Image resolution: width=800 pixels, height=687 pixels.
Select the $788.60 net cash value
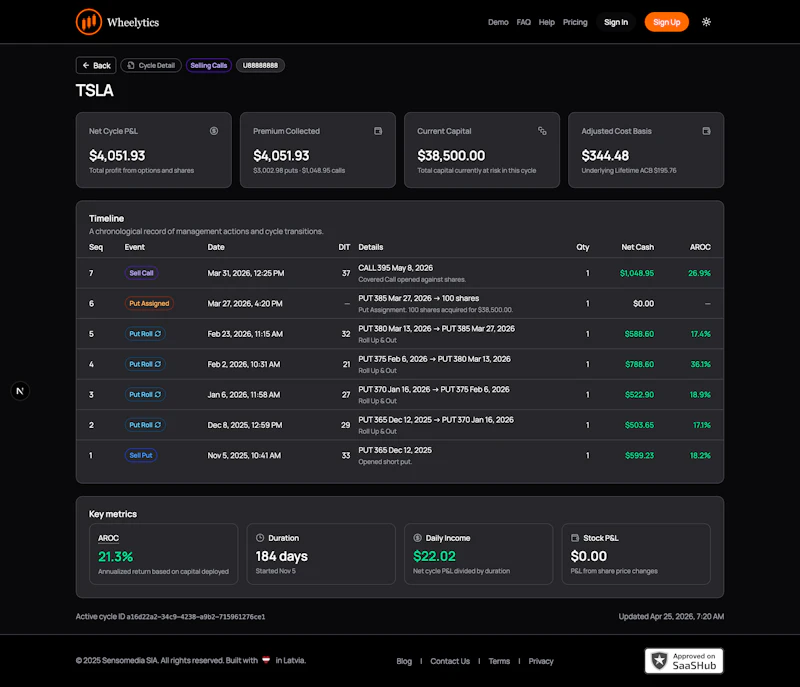click(x=639, y=364)
